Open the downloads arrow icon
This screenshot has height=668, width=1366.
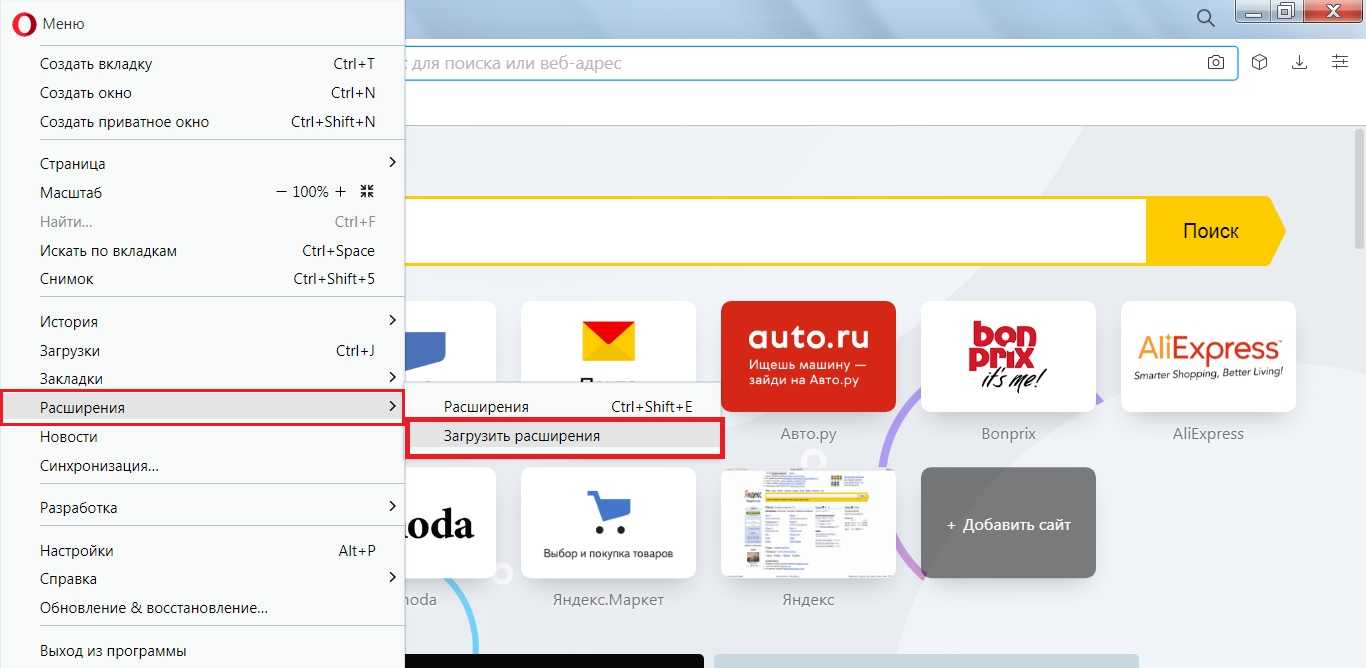pos(1299,62)
